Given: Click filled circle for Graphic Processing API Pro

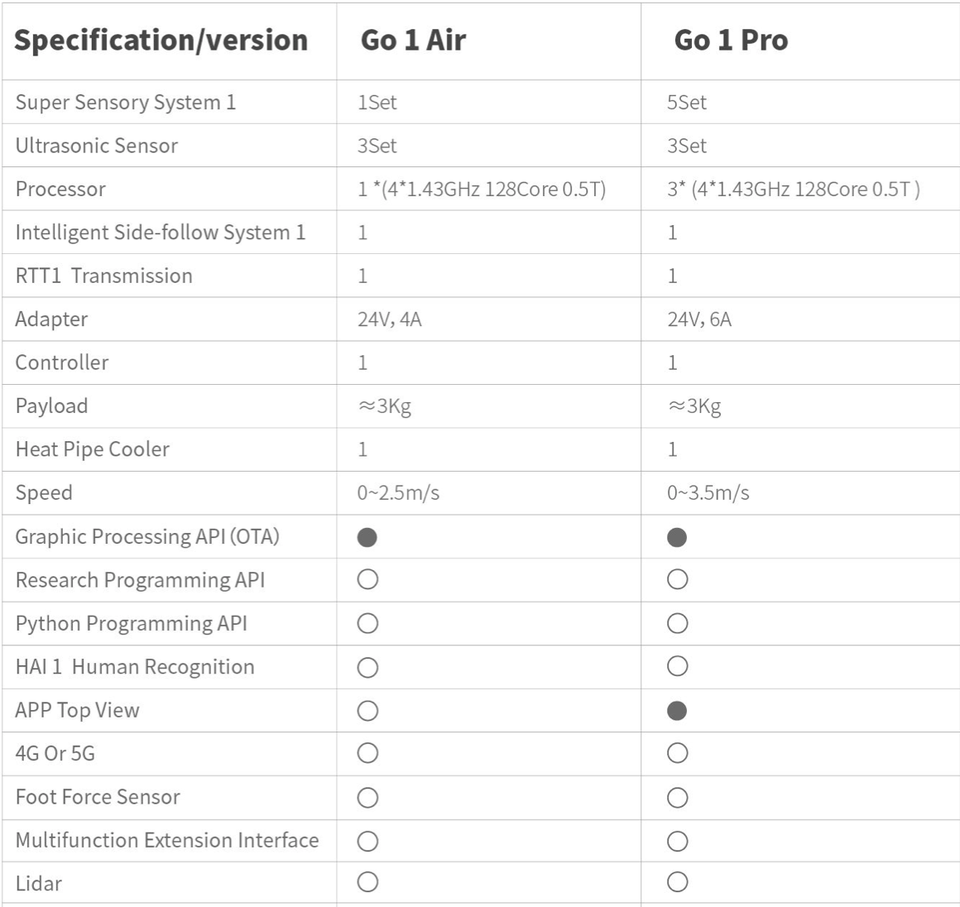Looking at the screenshot, I should (677, 537).
